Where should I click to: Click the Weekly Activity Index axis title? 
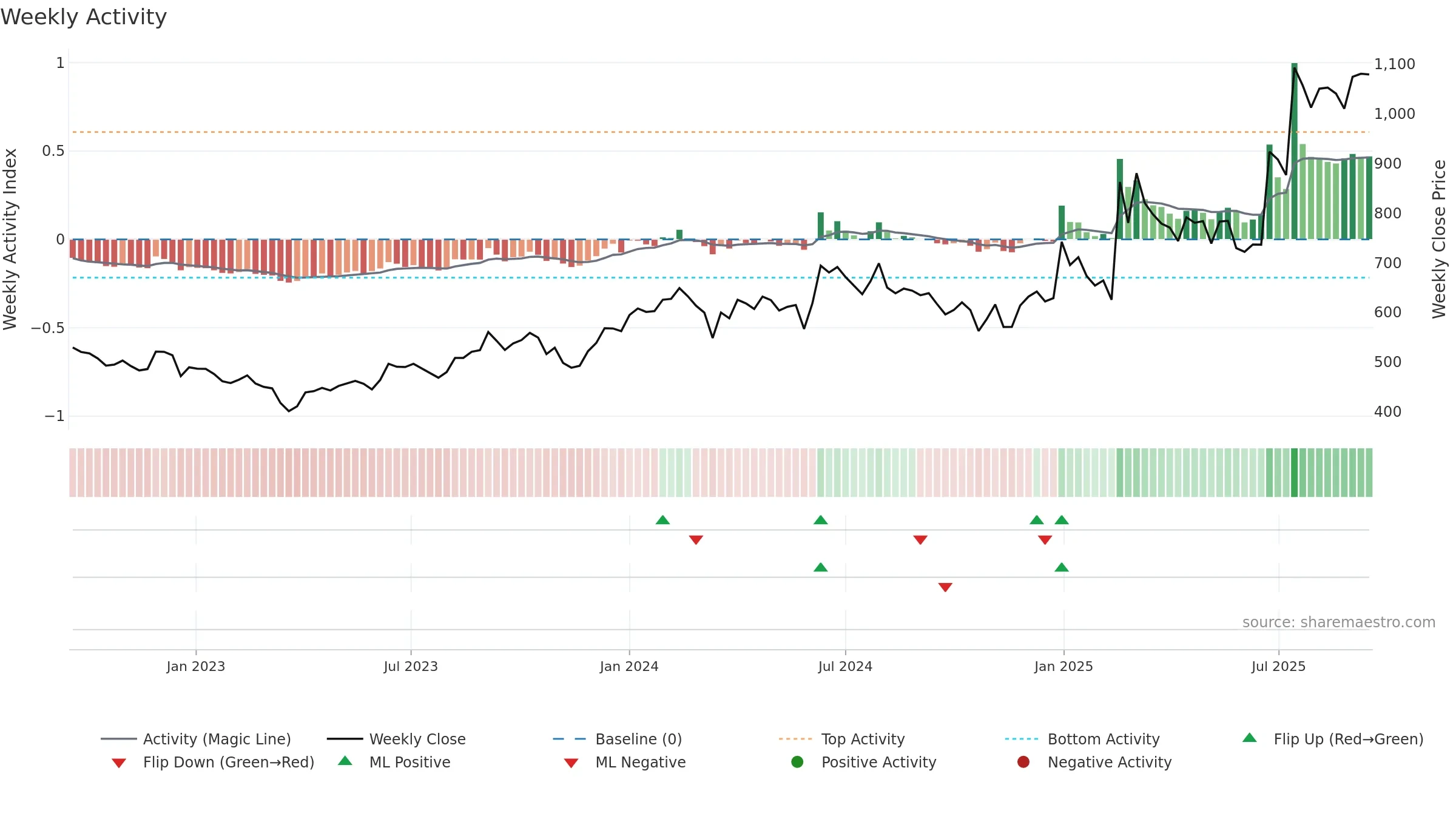[10, 239]
